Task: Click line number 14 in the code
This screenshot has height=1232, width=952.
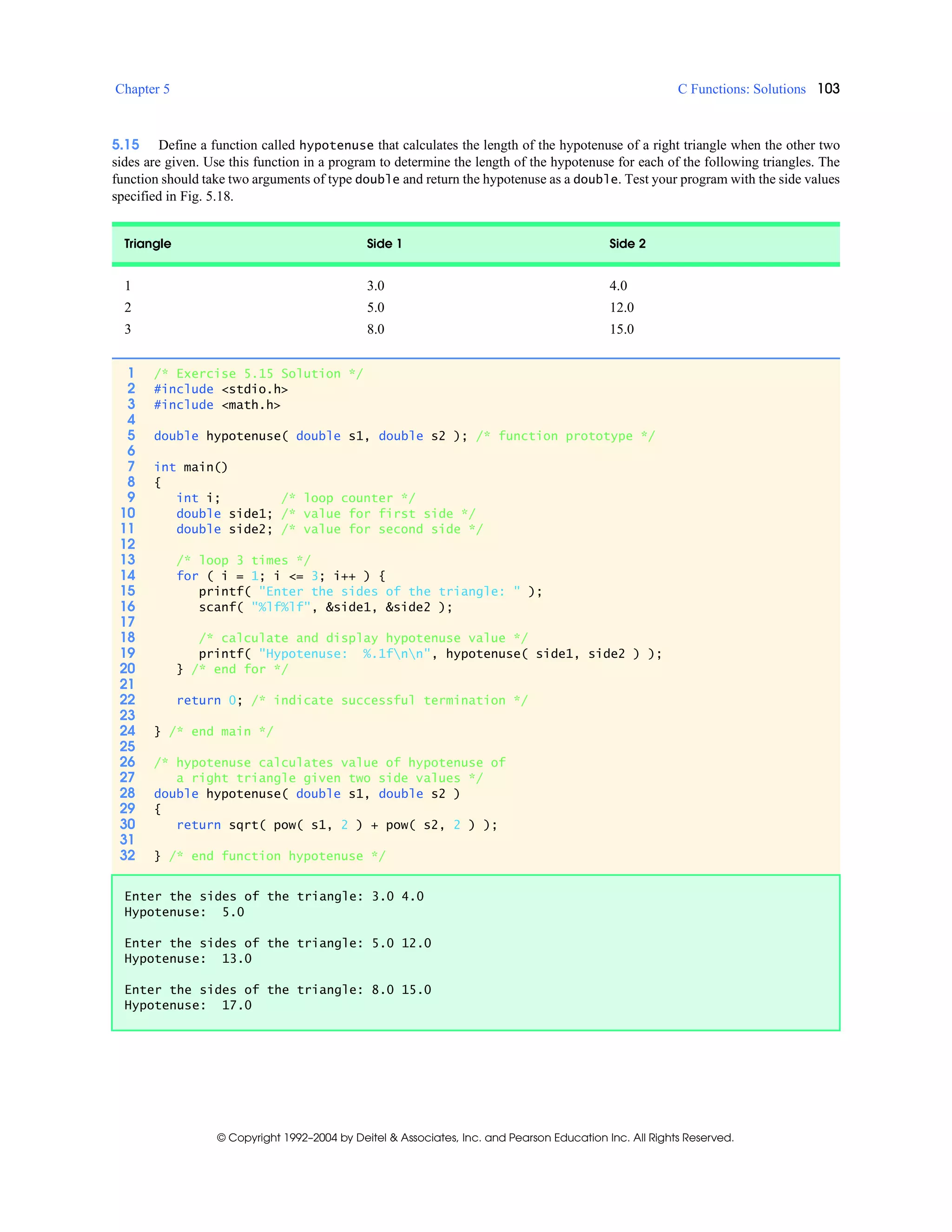Action: [x=128, y=576]
